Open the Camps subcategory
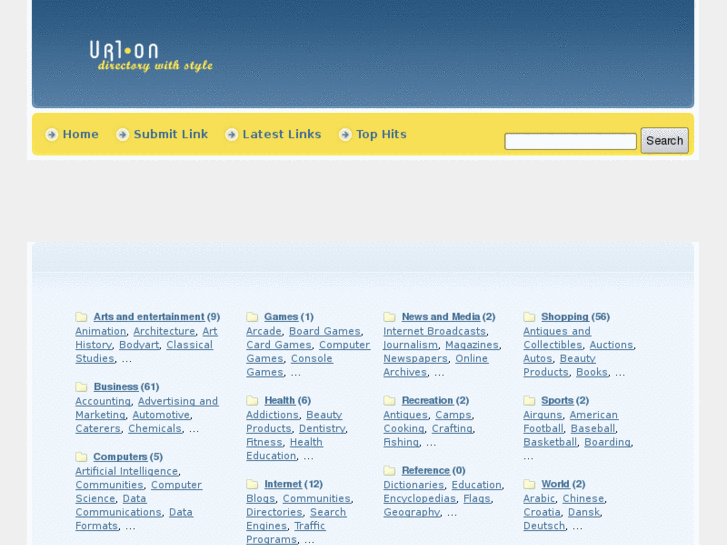This screenshot has width=727, height=545. 453,415
